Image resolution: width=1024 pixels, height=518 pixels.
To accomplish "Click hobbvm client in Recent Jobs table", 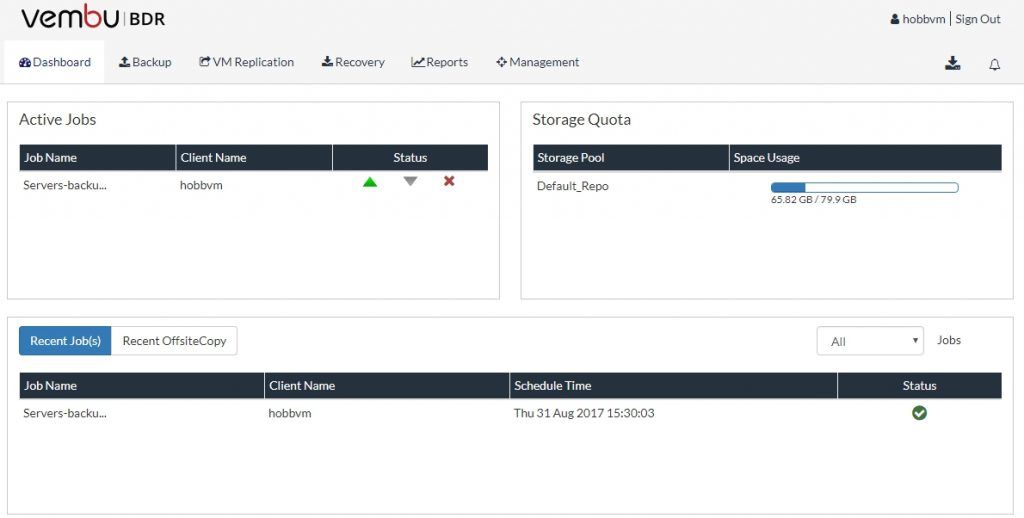I will pyautogui.click(x=290, y=413).
